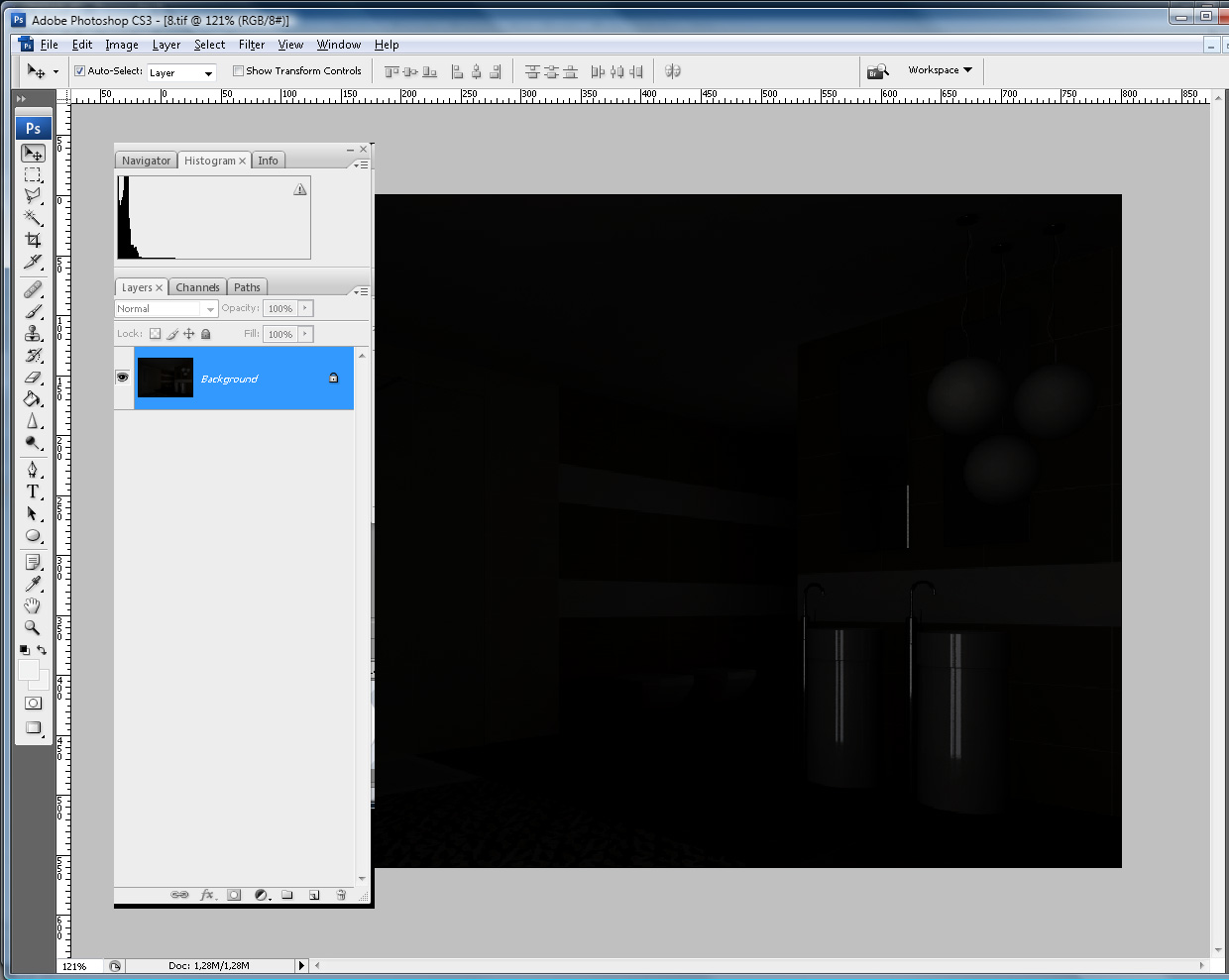Screen dimensions: 1229x980
Task: Toggle the Auto-Select checkbox
Action: [80, 71]
